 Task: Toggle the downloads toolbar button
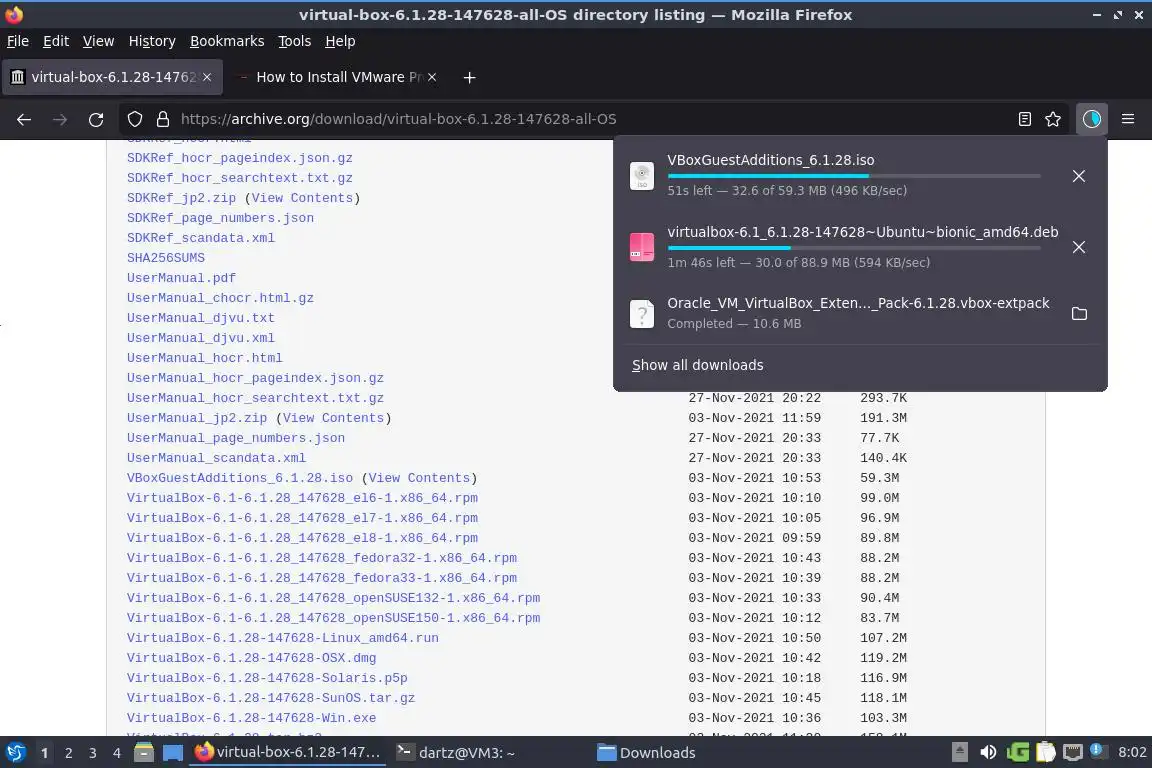pyautogui.click(x=1092, y=119)
